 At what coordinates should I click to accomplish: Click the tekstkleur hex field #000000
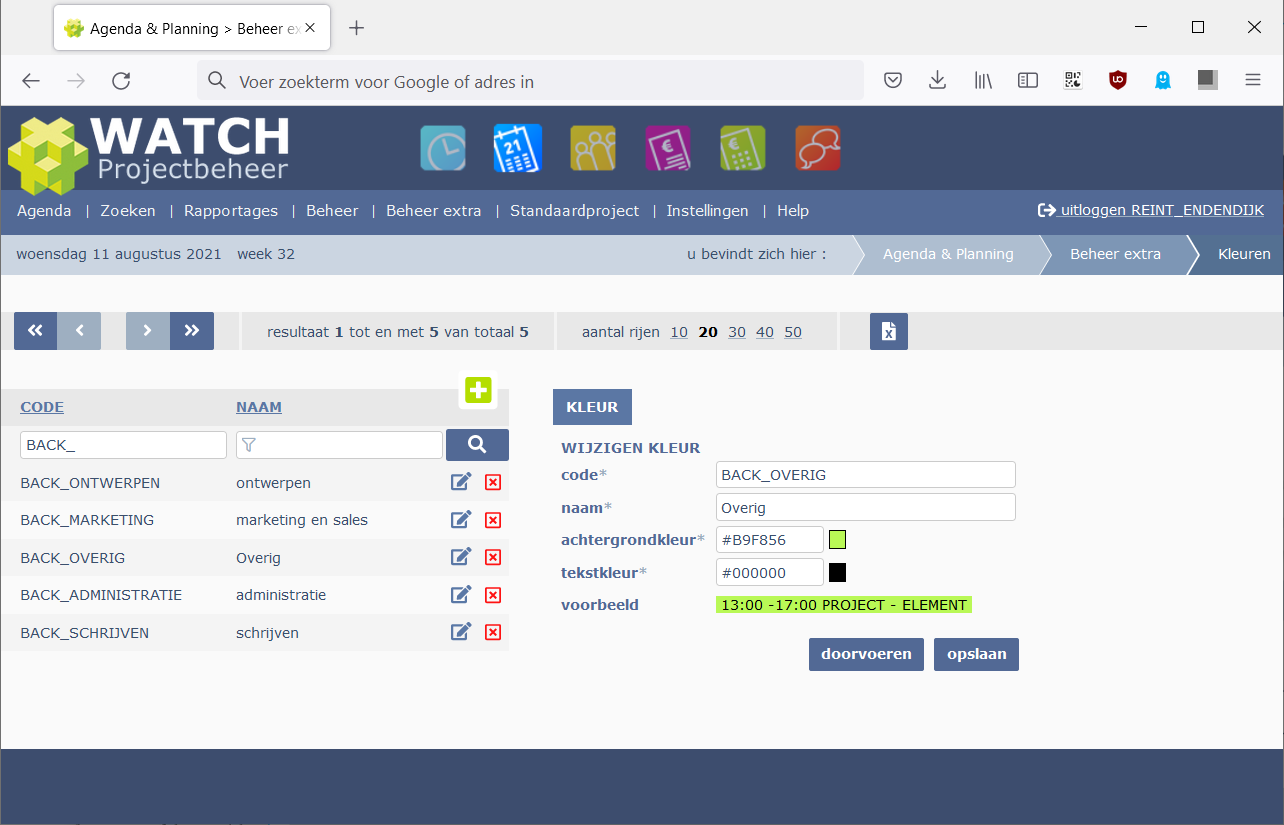[770, 573]
